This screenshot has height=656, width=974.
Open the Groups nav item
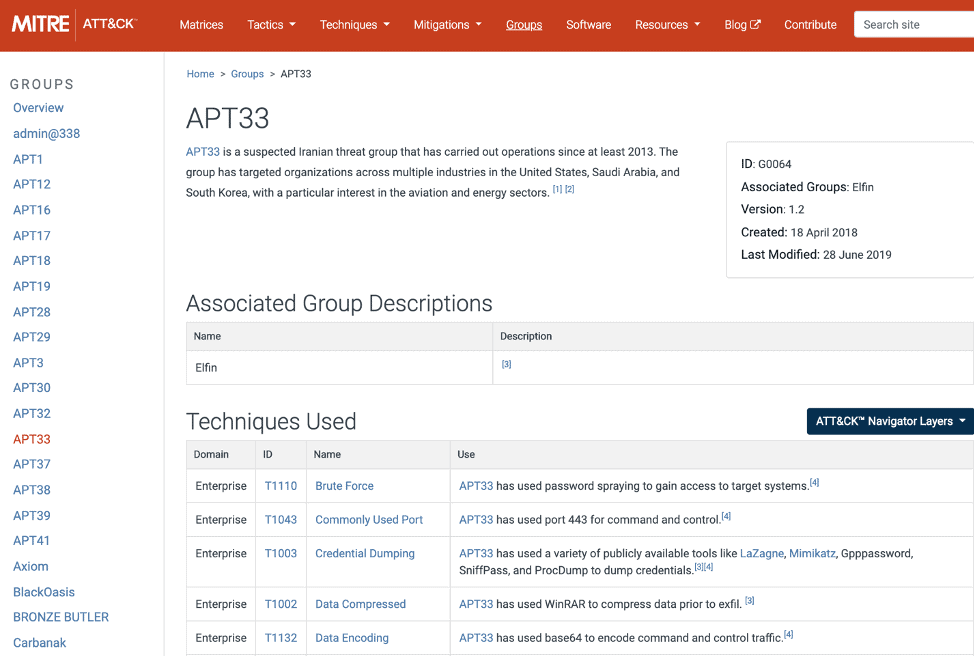pyautogui.click(x=524, y=25)
